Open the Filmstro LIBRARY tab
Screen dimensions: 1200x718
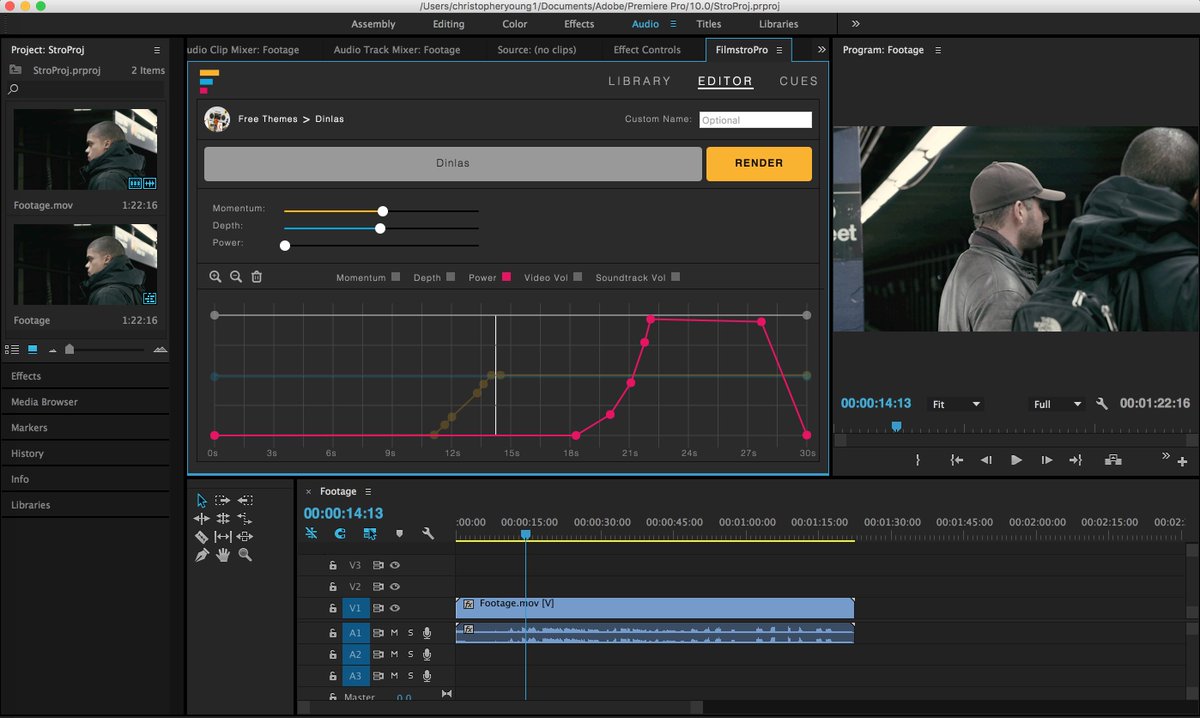click(x=639, y=81)
